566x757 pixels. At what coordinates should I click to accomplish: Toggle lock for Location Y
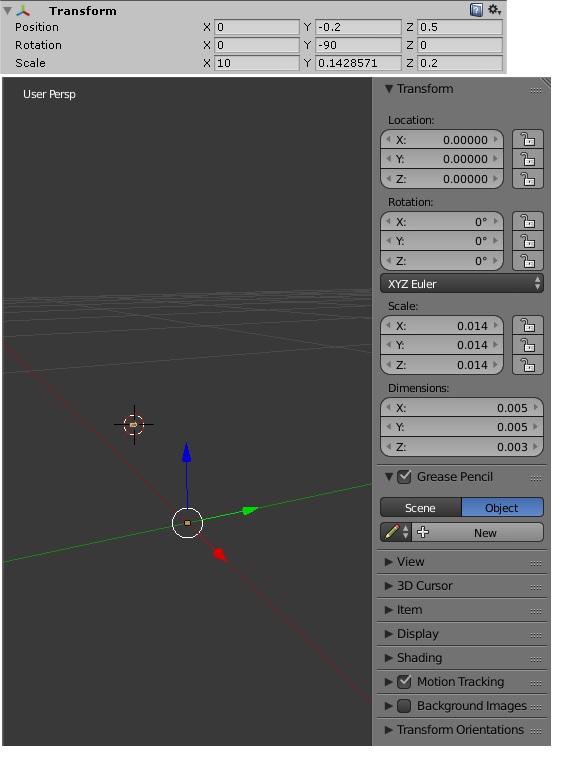click(527, 159)
